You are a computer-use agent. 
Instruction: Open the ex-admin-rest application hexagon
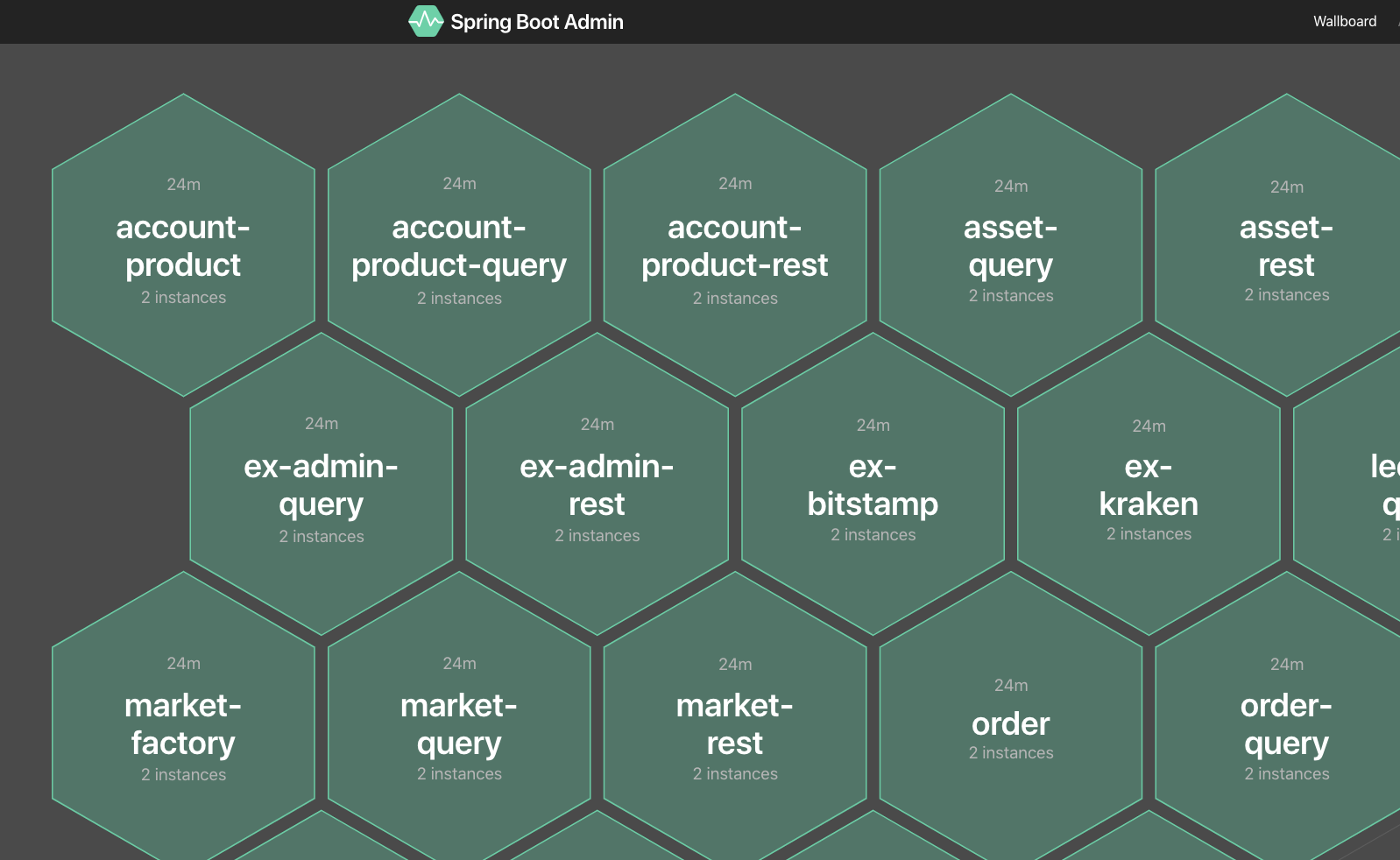597,484
